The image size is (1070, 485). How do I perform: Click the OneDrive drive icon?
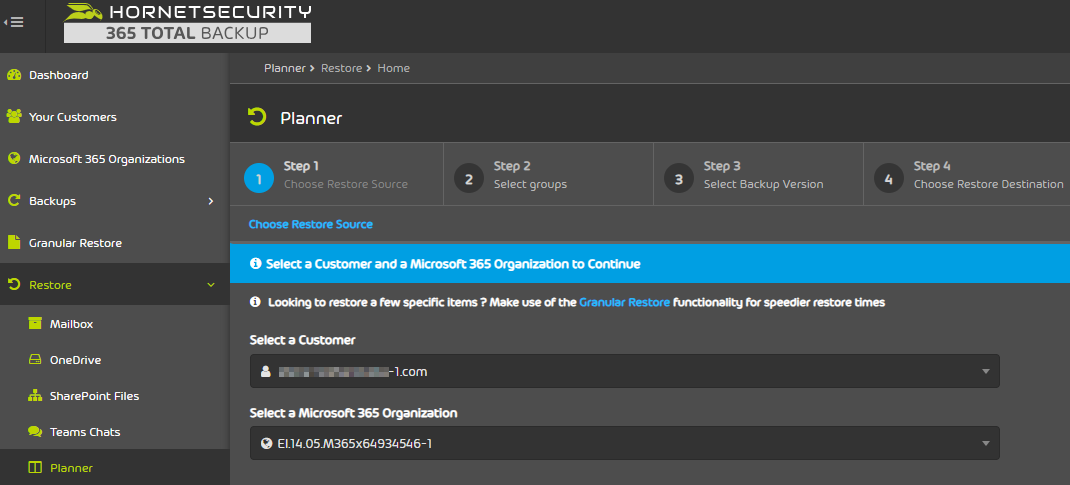(x=35, y=359)
